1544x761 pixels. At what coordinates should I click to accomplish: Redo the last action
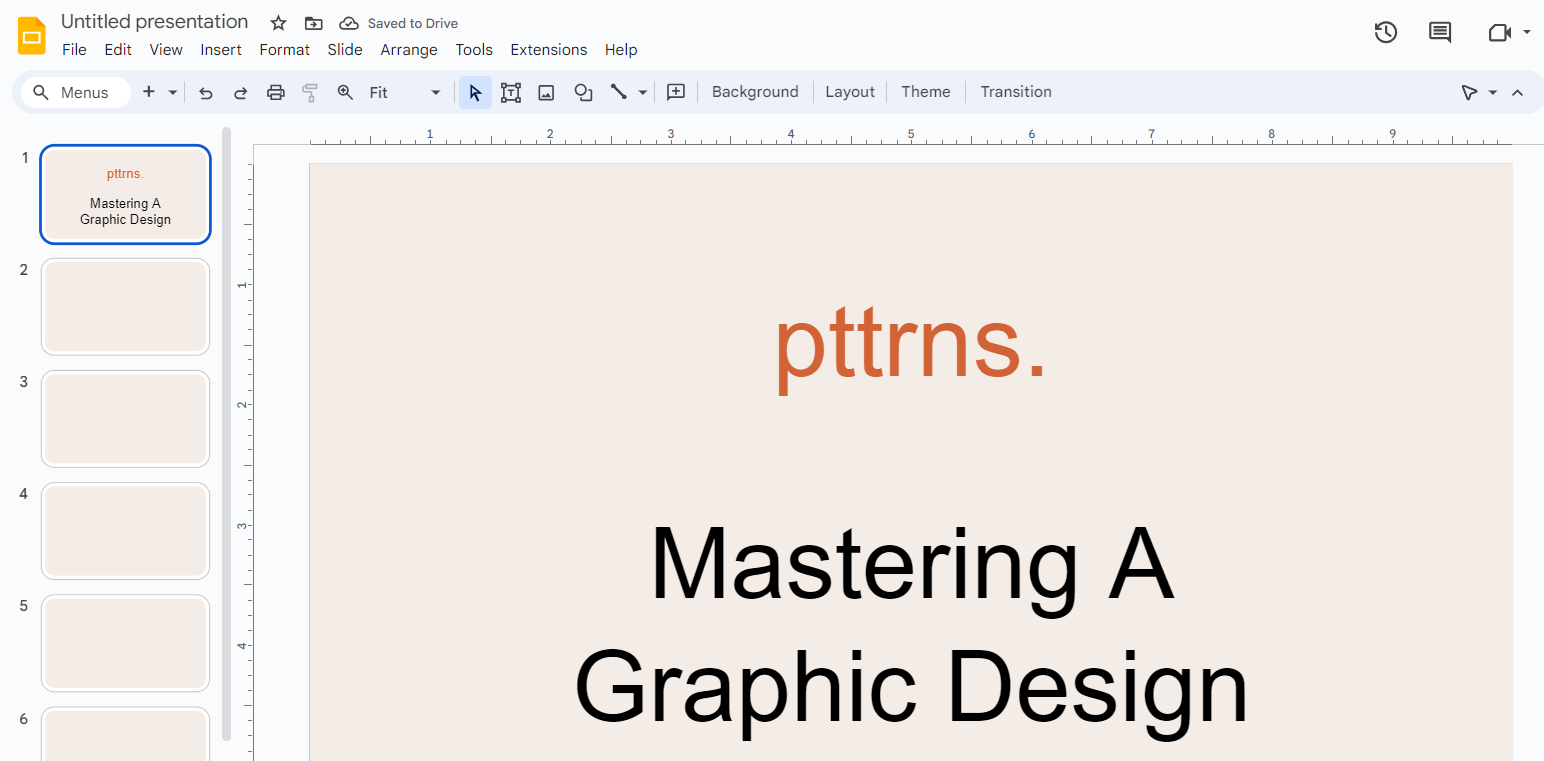241,92
